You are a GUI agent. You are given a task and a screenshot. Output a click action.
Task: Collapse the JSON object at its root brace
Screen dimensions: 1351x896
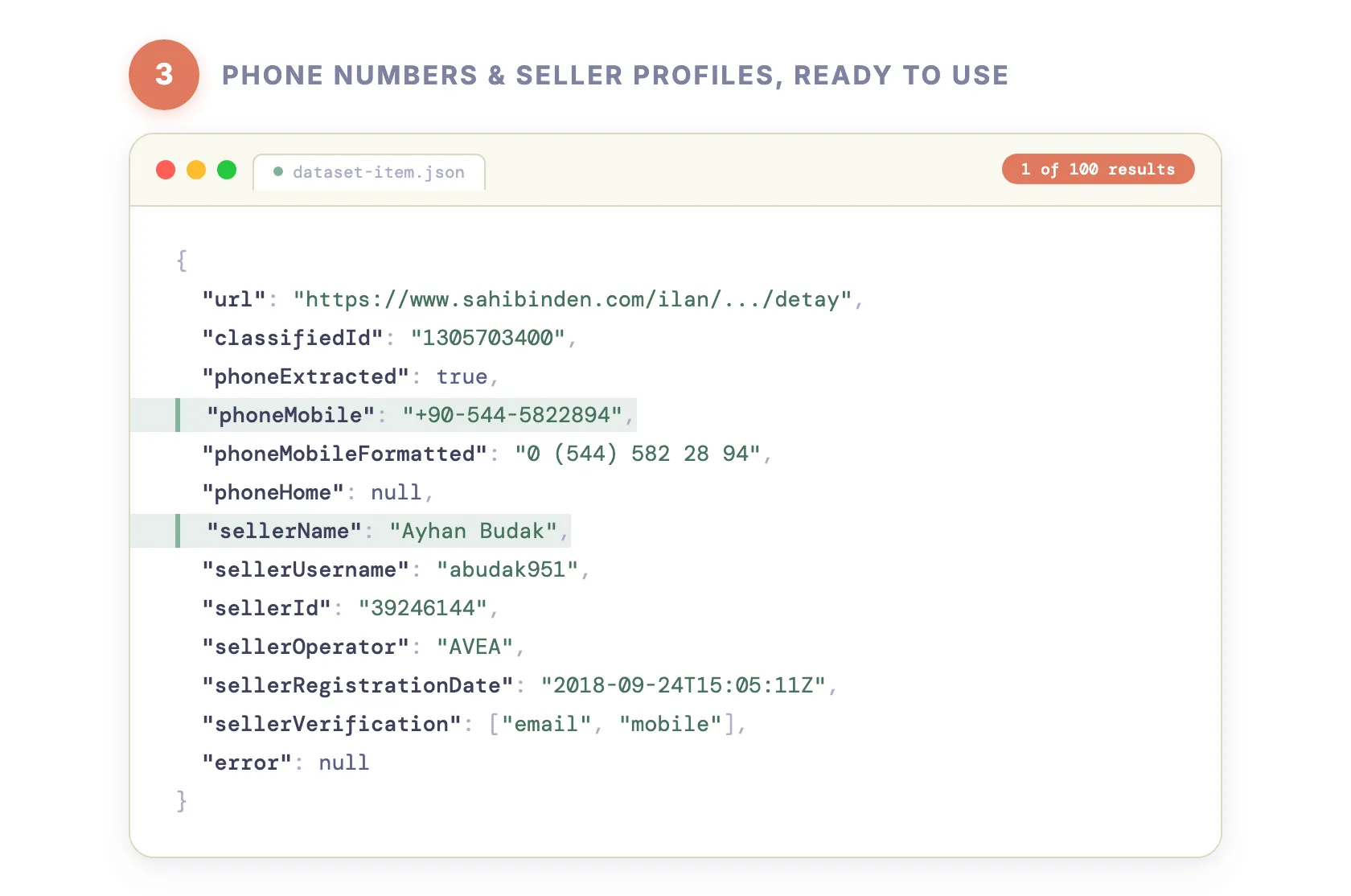tap(182, 260)
